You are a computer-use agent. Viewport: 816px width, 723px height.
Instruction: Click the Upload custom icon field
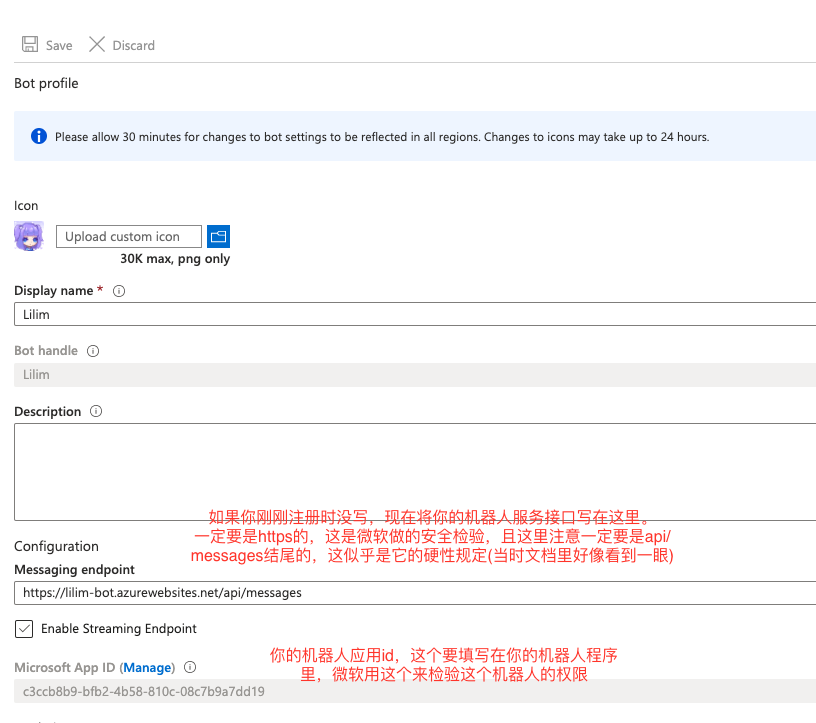(x=128, y=237)
